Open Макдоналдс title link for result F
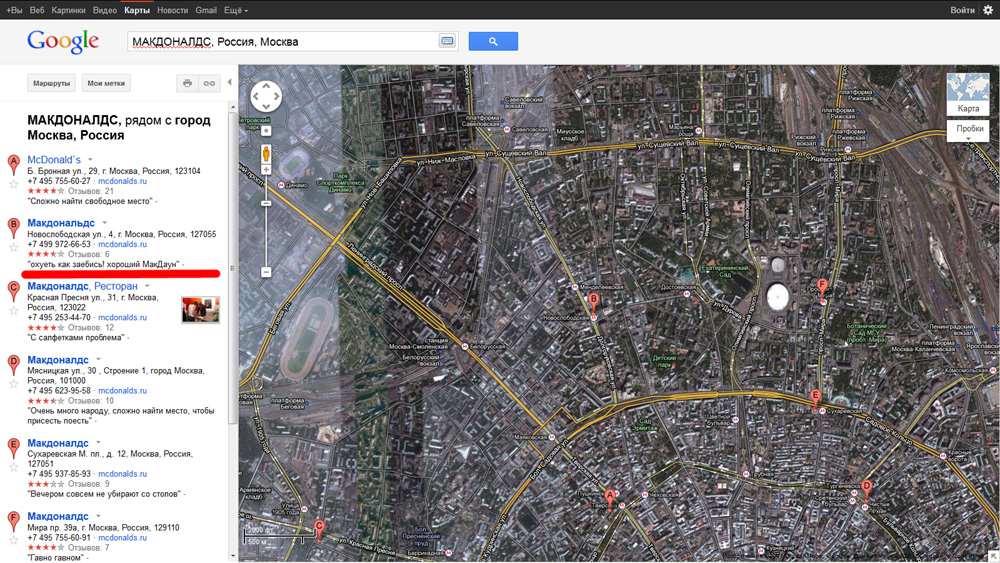The width and height of the screenshot is (1000, 563). pos(58,516)
